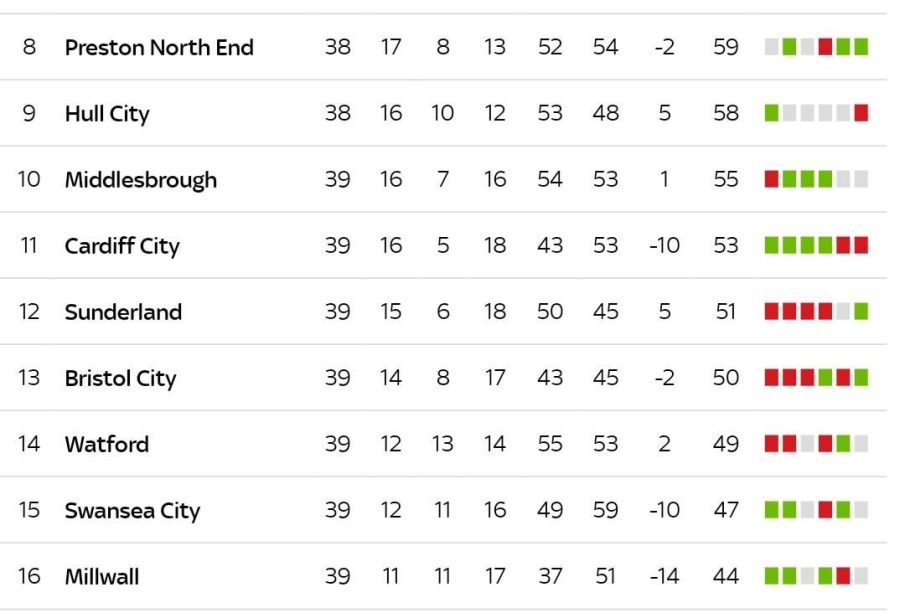
Task: Open the Preston North End team link
Action: [x=159, y=47]
